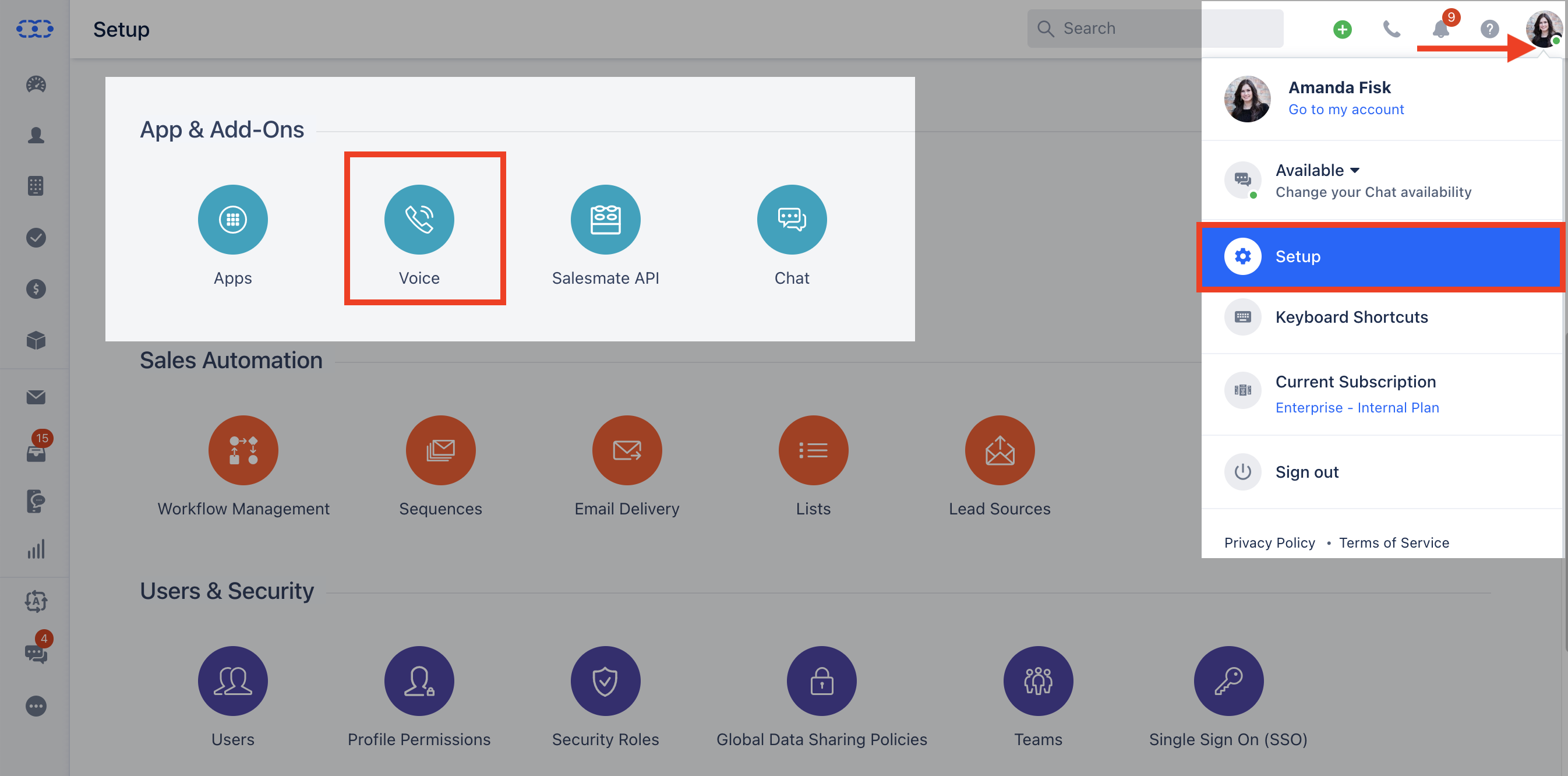Click in the Search field
Screen dimensions: 1568x776
(1154, 29)
